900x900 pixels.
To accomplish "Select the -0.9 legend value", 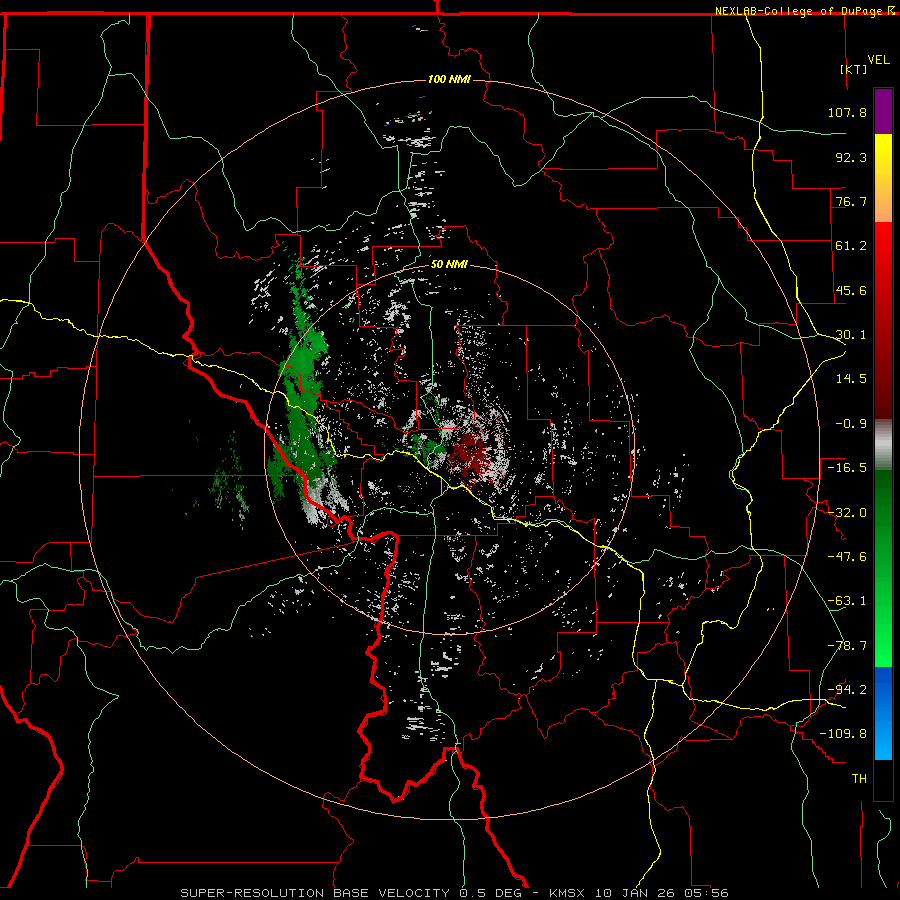I will coord(851,424).
